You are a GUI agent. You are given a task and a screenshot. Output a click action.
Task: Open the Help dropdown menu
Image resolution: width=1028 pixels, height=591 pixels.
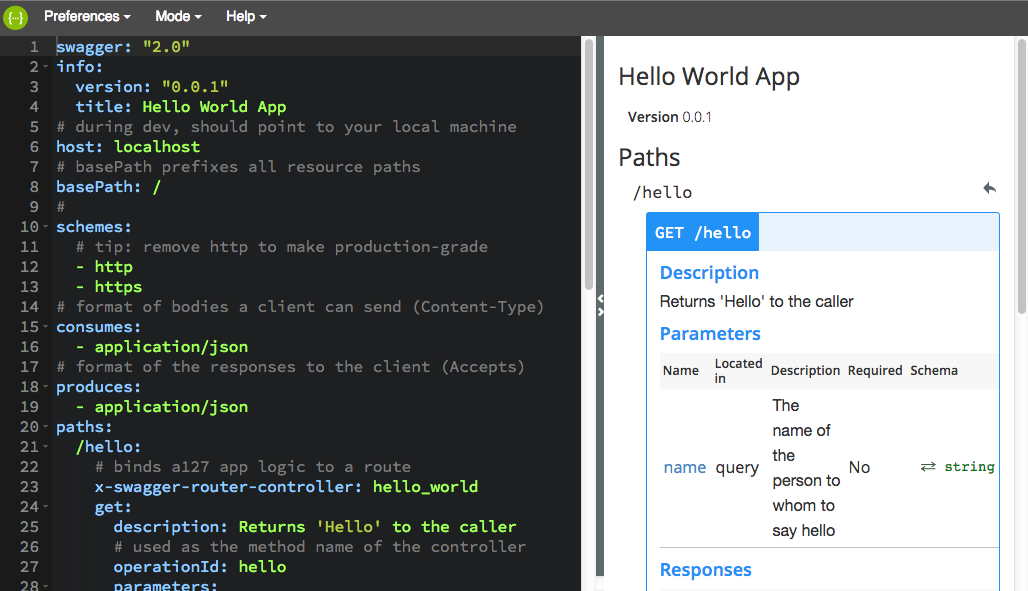tap(246, 17)
